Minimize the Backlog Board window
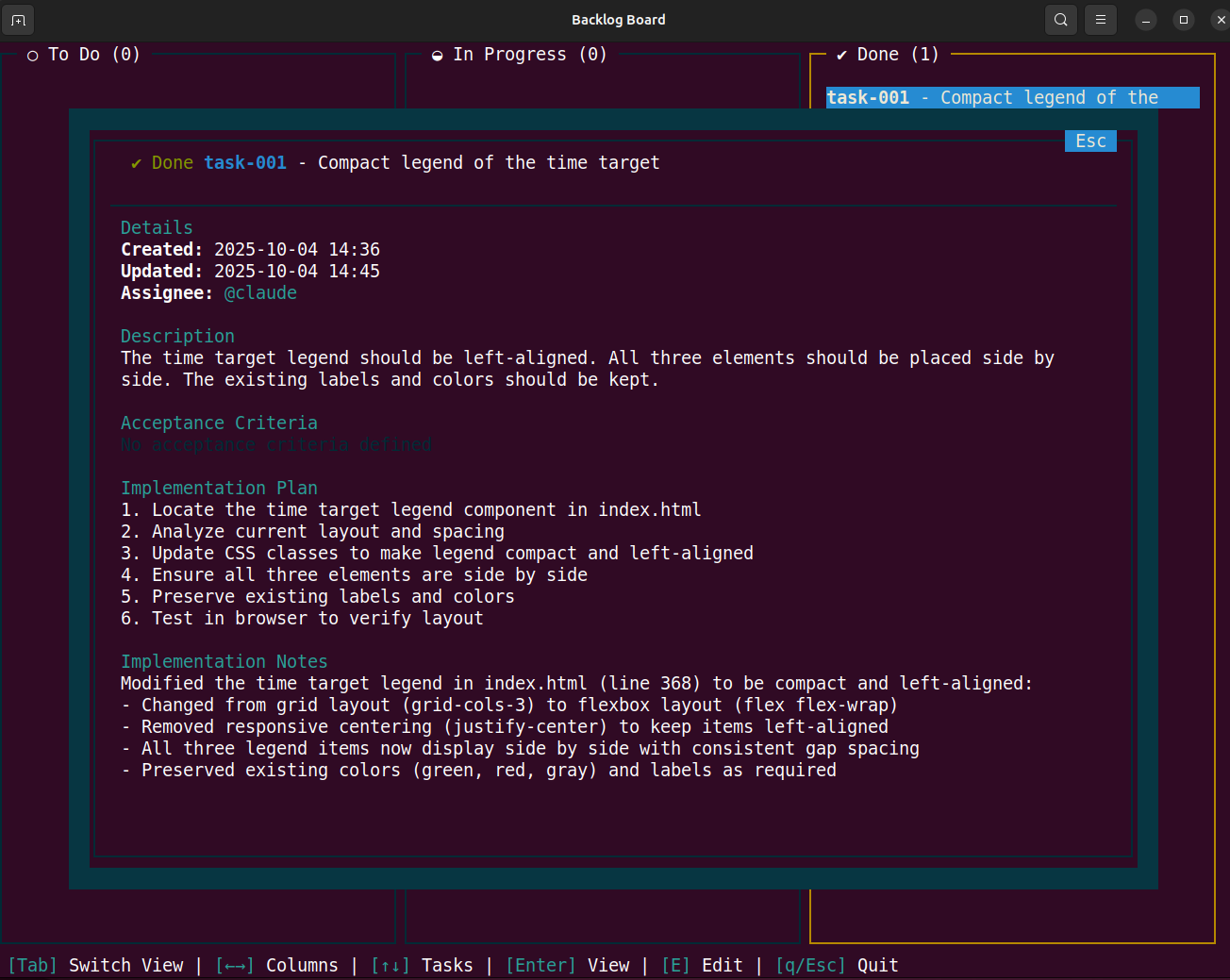Viewport: 1230px width, 980px height. tap(1146, 20)
